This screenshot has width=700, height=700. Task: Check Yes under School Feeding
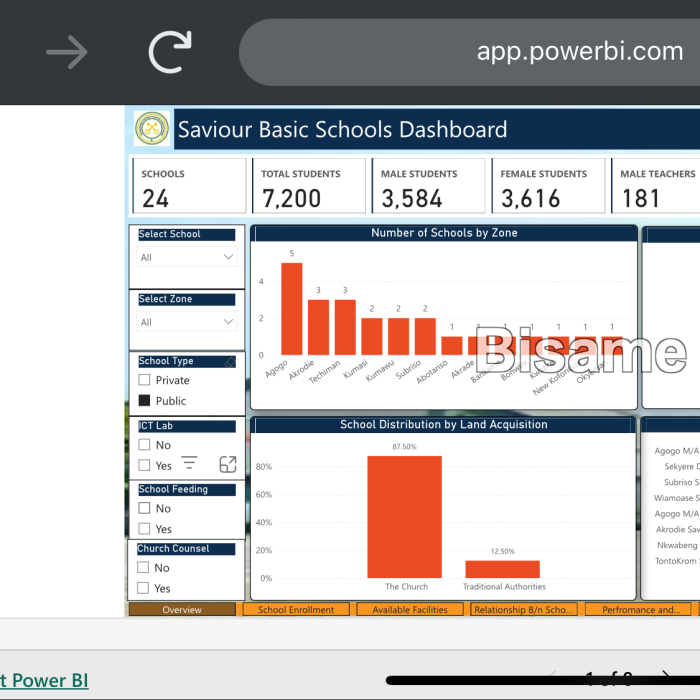tap(144, 529)
